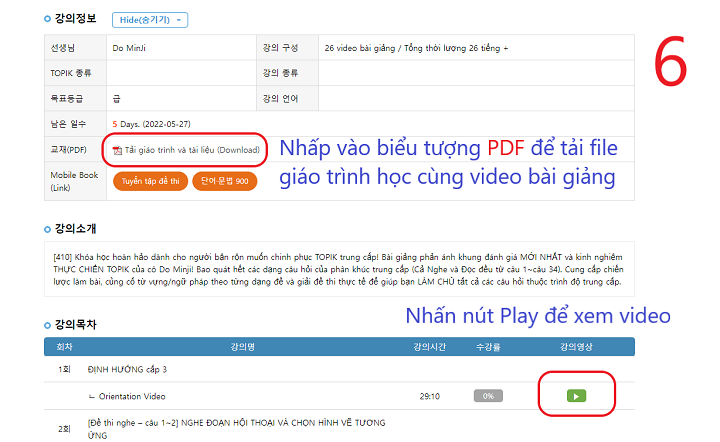720x442 pixels.
Task: Click the 수강률 column header
Action: pos(489,347)
